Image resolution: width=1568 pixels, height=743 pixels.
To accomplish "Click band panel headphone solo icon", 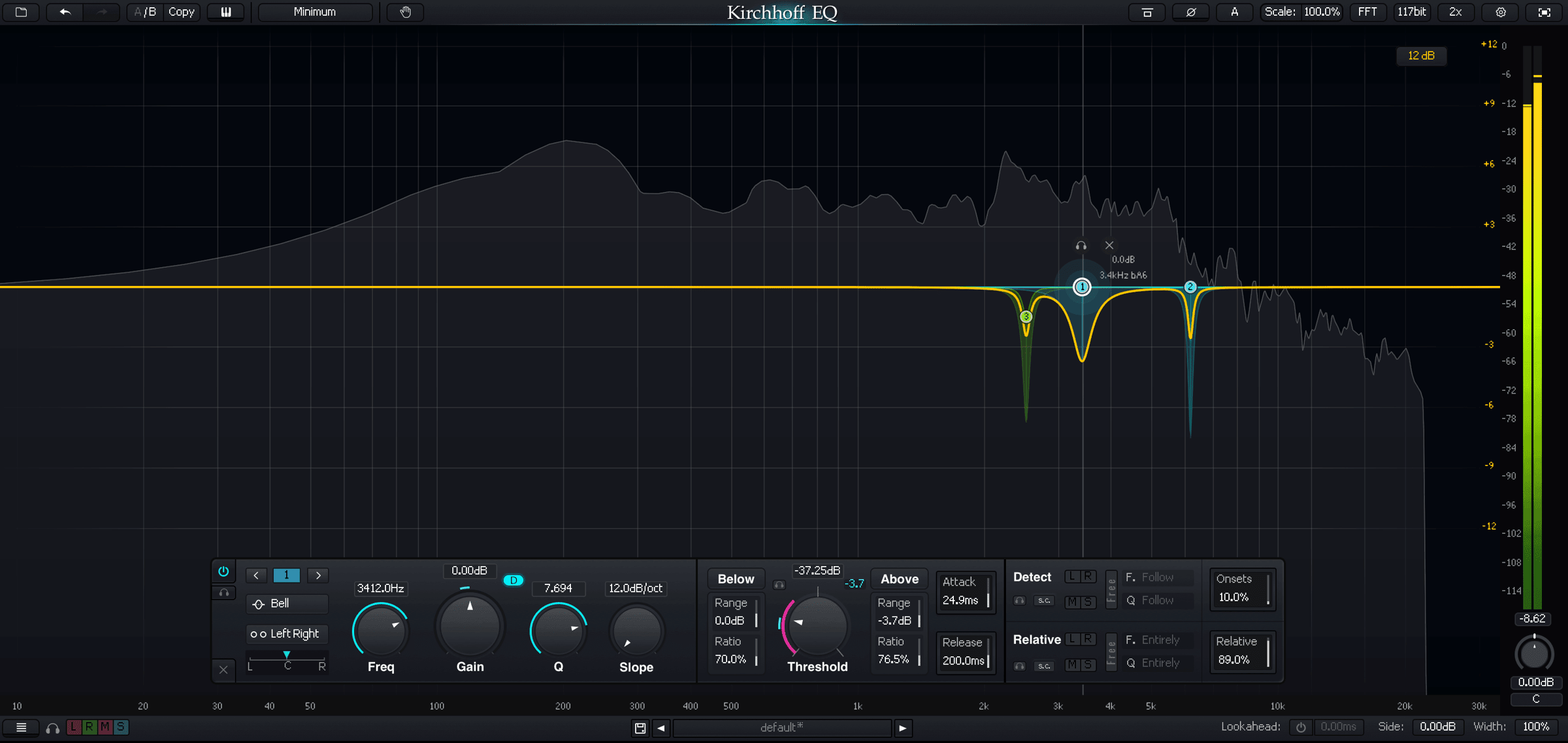I will (223, 593).
